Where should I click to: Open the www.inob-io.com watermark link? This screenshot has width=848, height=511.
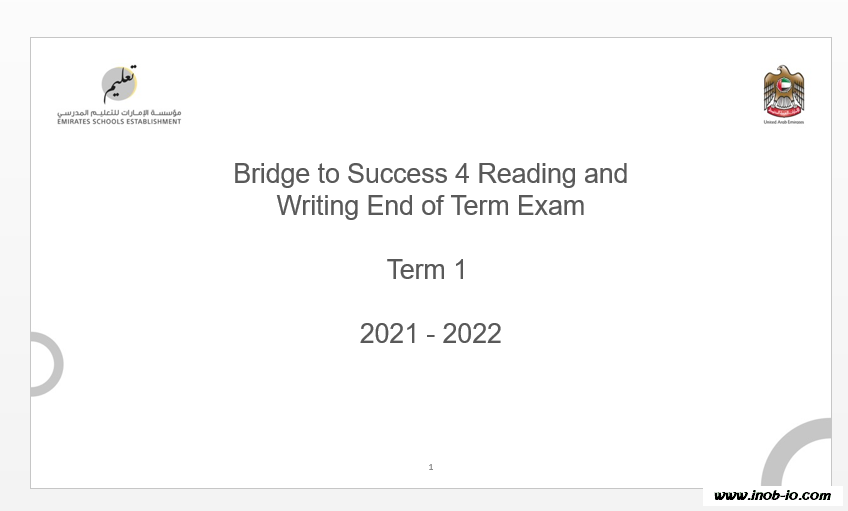[772, 495]
